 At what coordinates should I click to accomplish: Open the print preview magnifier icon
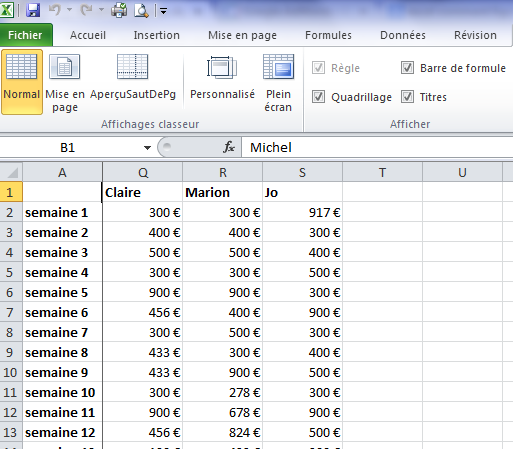tap(141, 10)
